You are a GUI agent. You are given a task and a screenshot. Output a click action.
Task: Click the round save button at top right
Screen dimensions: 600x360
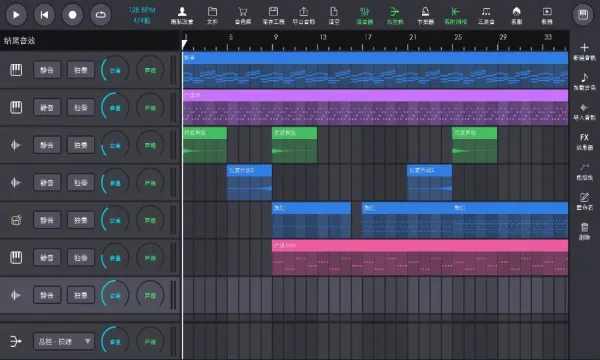(583, 15)
